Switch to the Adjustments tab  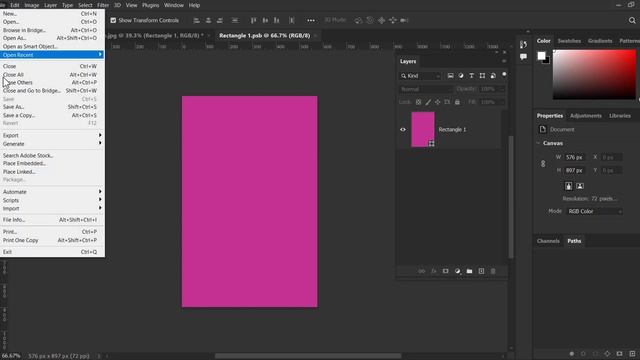[x=586, y=116]
